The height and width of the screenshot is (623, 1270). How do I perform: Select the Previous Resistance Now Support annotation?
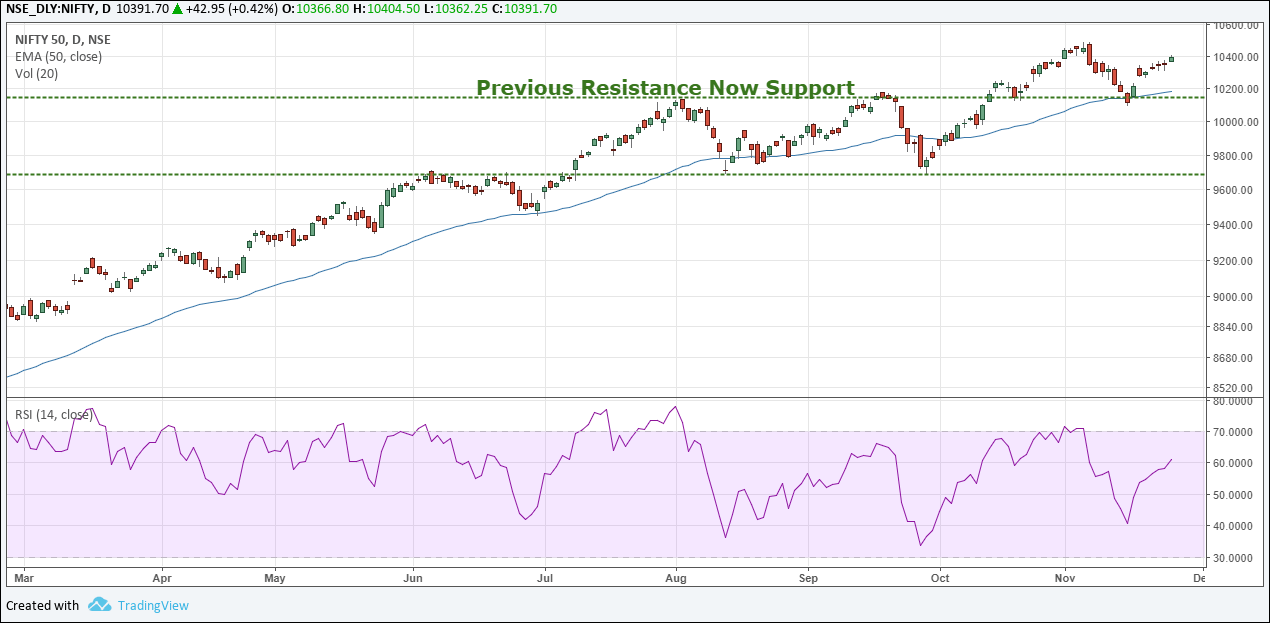[x=667, y=88]
